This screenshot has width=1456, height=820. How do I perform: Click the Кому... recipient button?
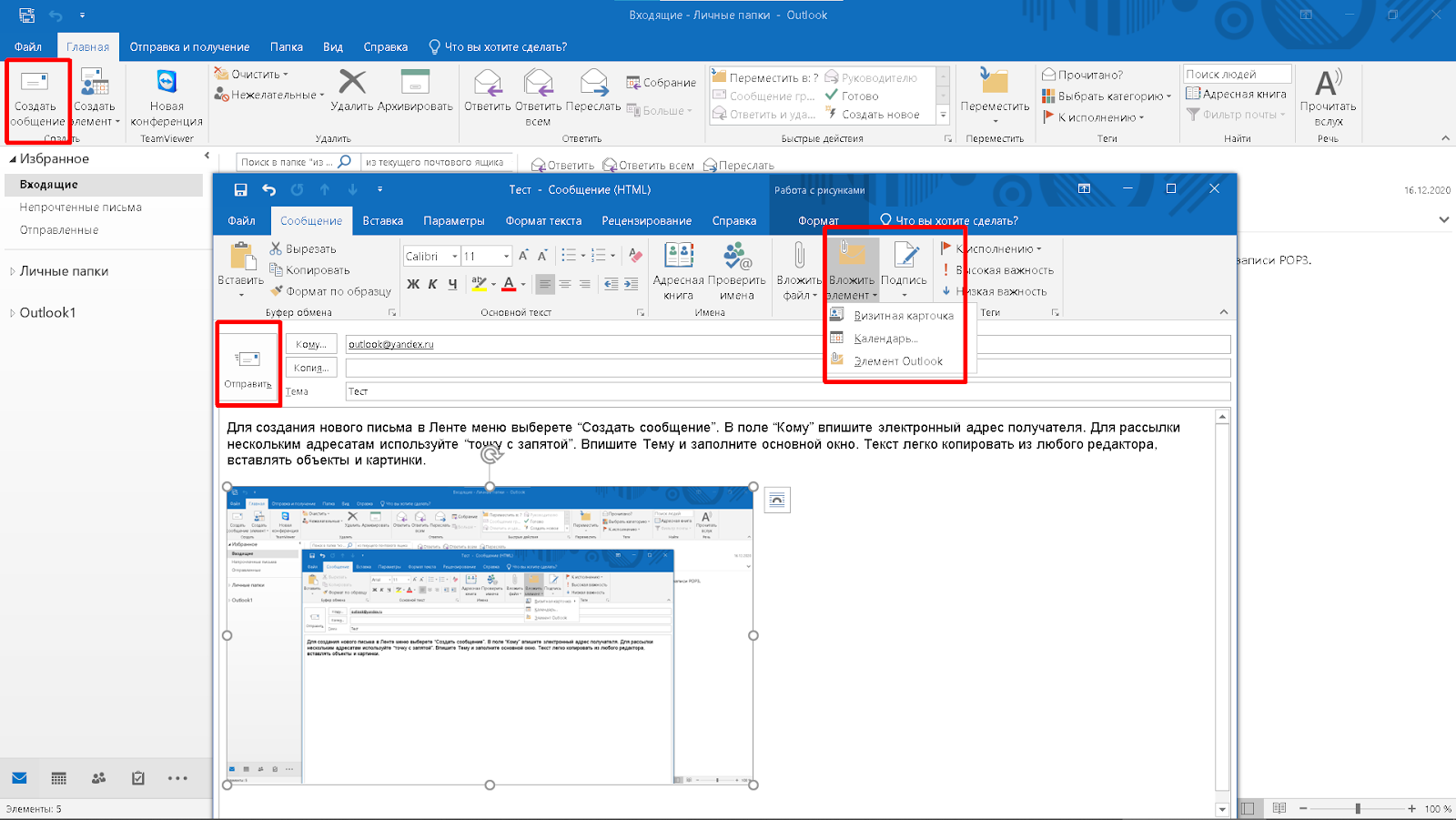click(x=311, y=344)
